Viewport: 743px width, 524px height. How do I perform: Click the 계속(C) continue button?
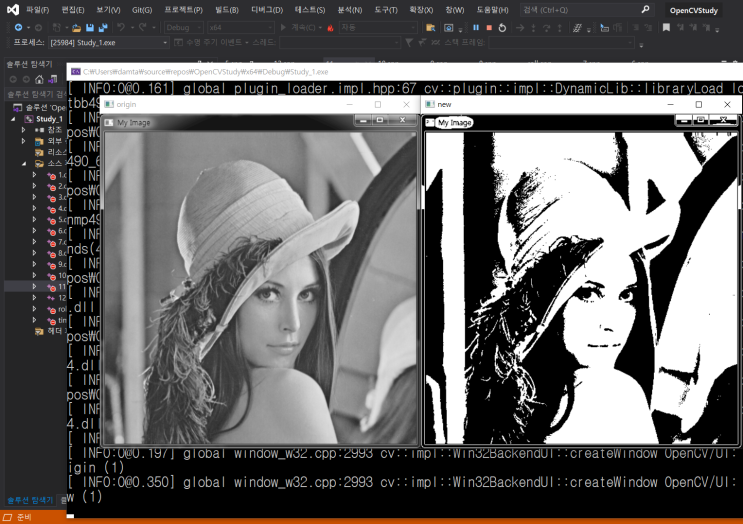(300, 27)
